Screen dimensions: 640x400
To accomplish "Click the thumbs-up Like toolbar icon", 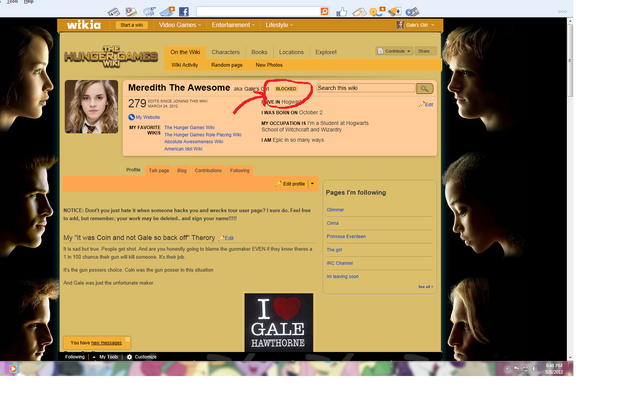I will 341,12.
